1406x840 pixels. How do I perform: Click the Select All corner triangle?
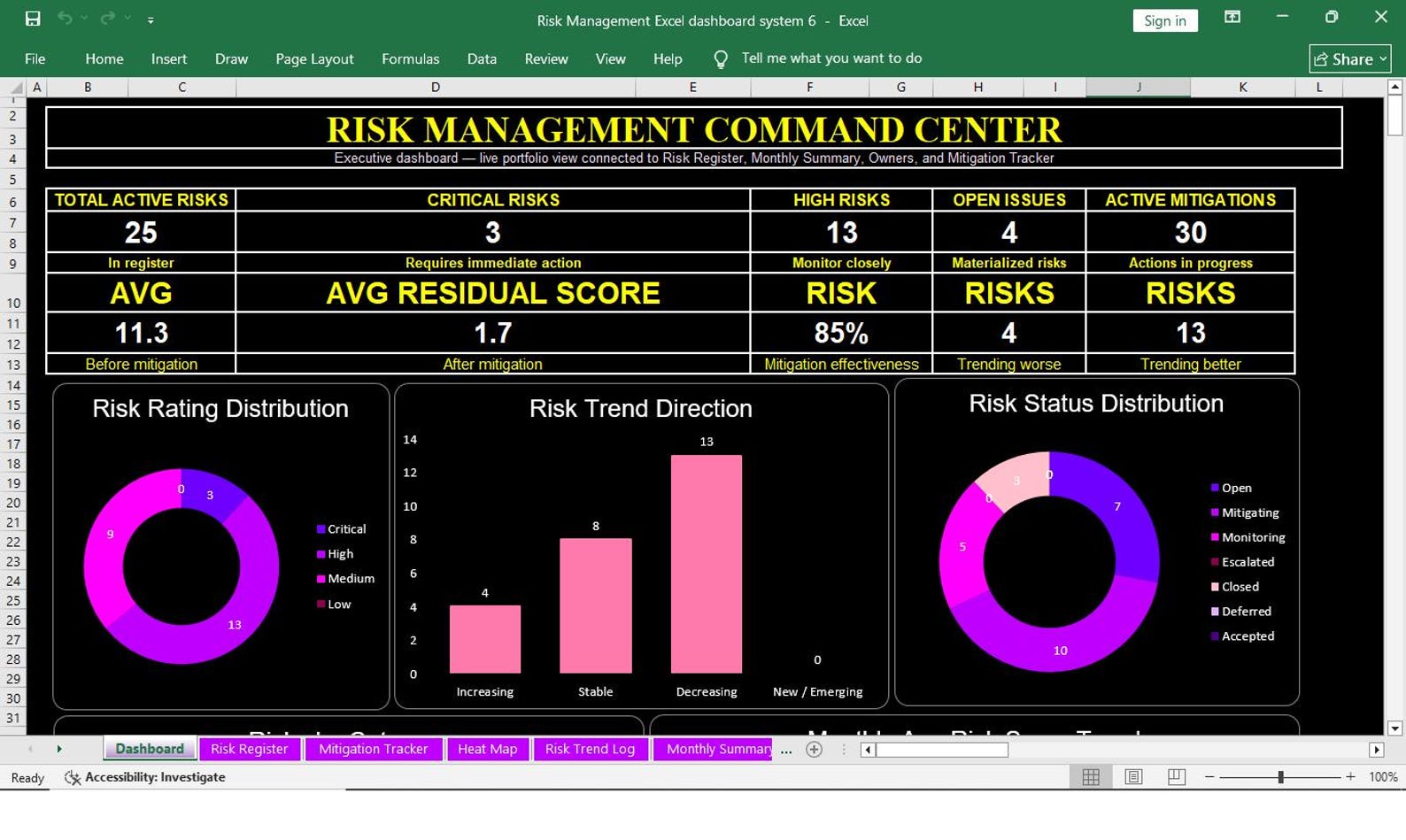click(15, 88)
